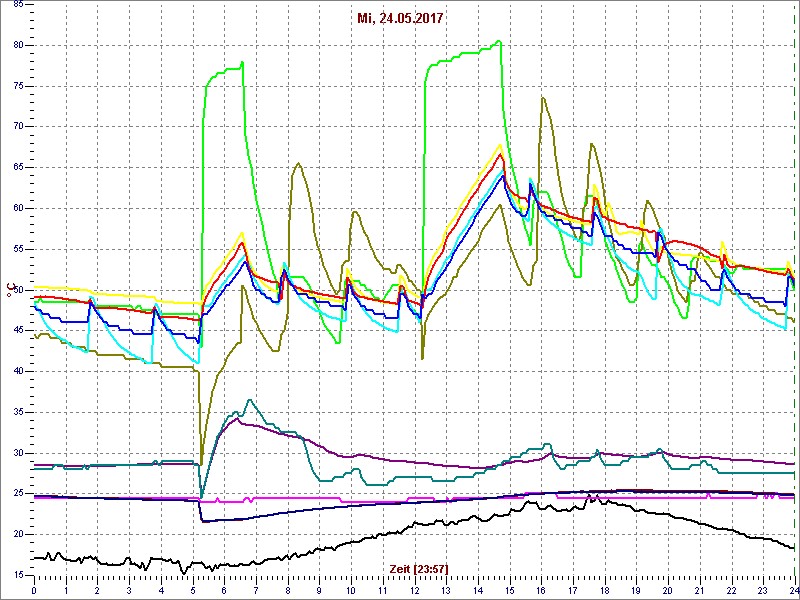Select the 65 value on the temperature axis
Screen dimensions: 800x600
click(x=16, y=168)
